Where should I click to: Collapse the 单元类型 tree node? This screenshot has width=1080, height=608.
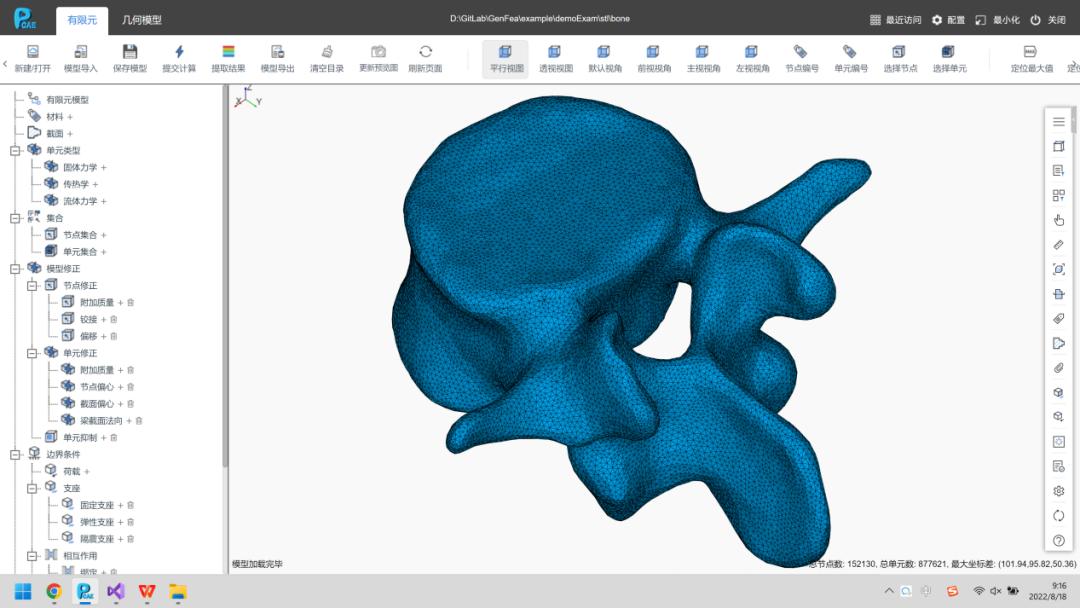coord(15,150)
